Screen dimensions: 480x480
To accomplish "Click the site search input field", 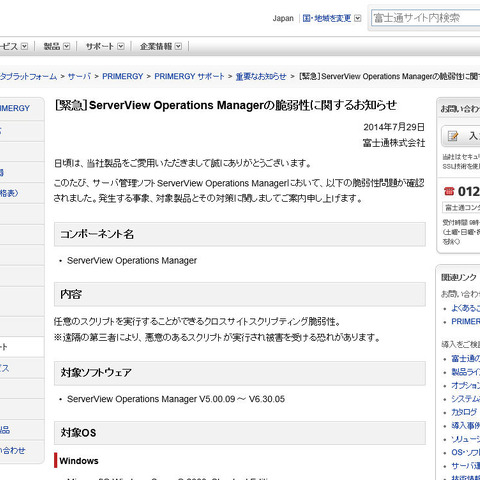I will point(426,18).
